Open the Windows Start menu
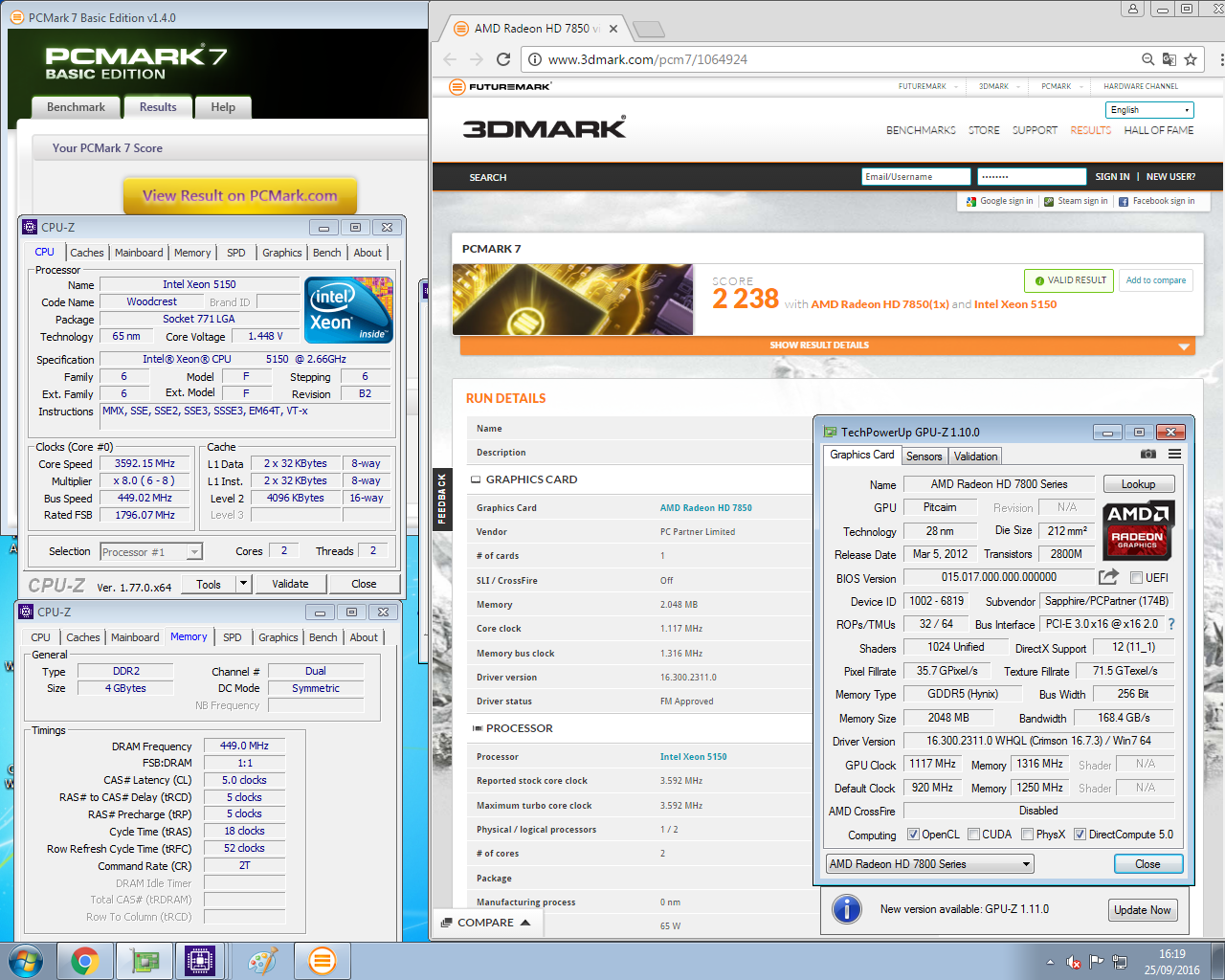This screenshot has width=1225, height=980. coord(26,961)
